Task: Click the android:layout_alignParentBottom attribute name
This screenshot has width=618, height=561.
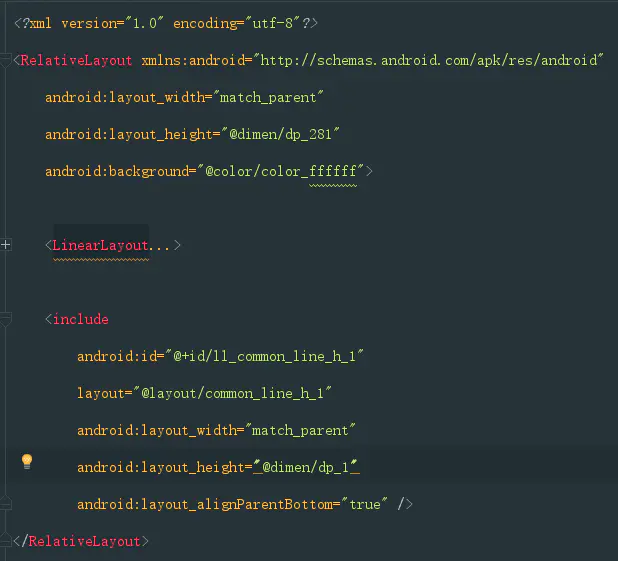Action: tap(205, 504)
